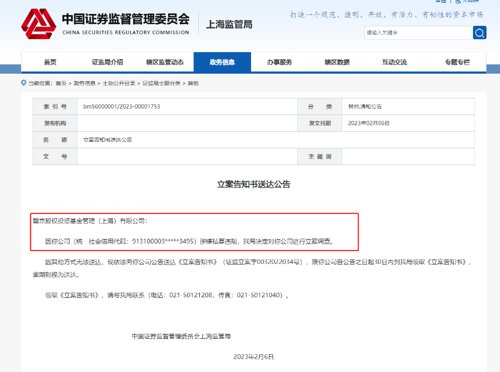Screen dimensions: 500x372
Task: Select the highlighted 政务信息 tab
Action: coord(222,62)
